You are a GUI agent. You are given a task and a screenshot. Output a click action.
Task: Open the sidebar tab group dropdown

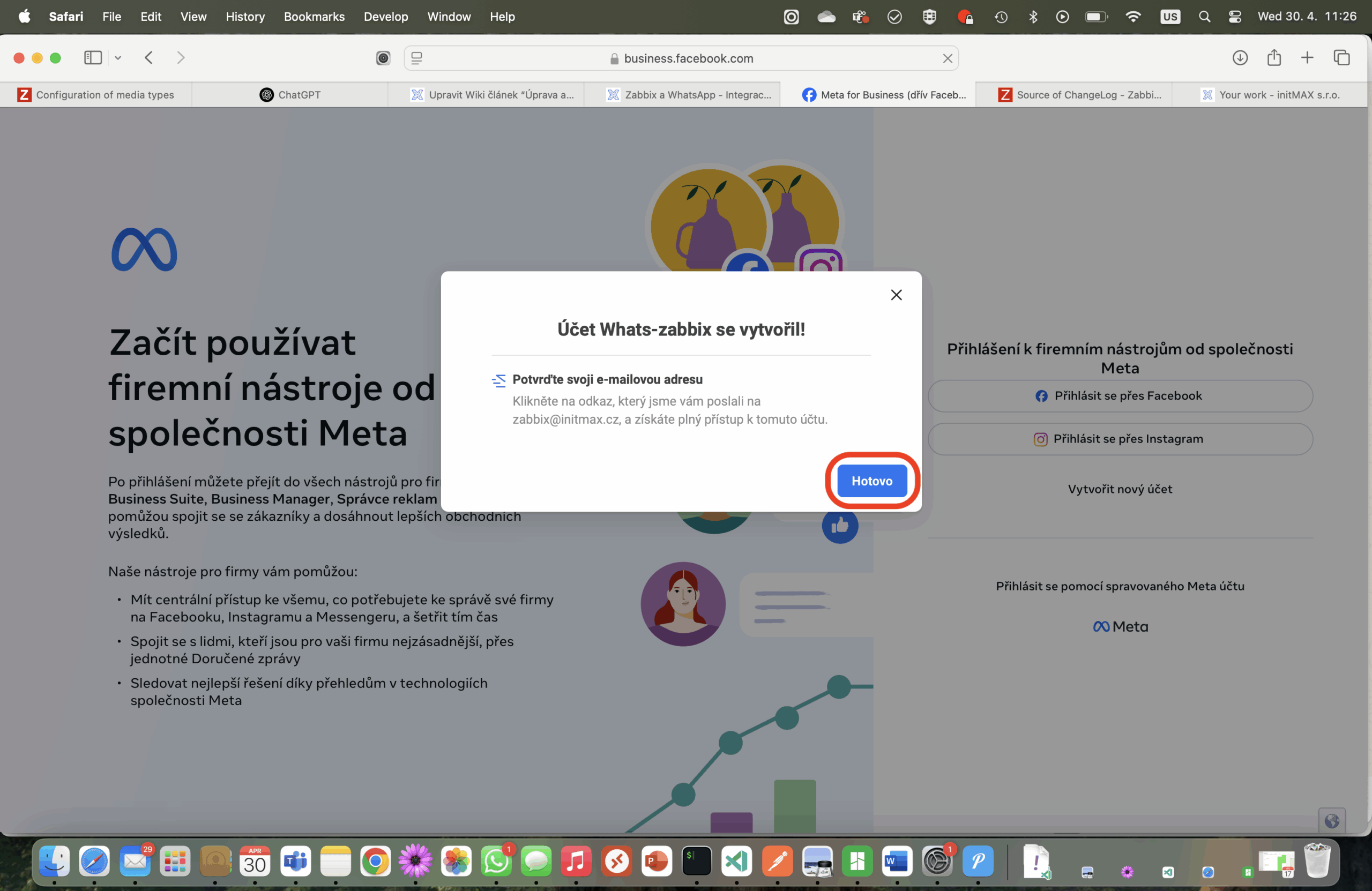point(117,58)
